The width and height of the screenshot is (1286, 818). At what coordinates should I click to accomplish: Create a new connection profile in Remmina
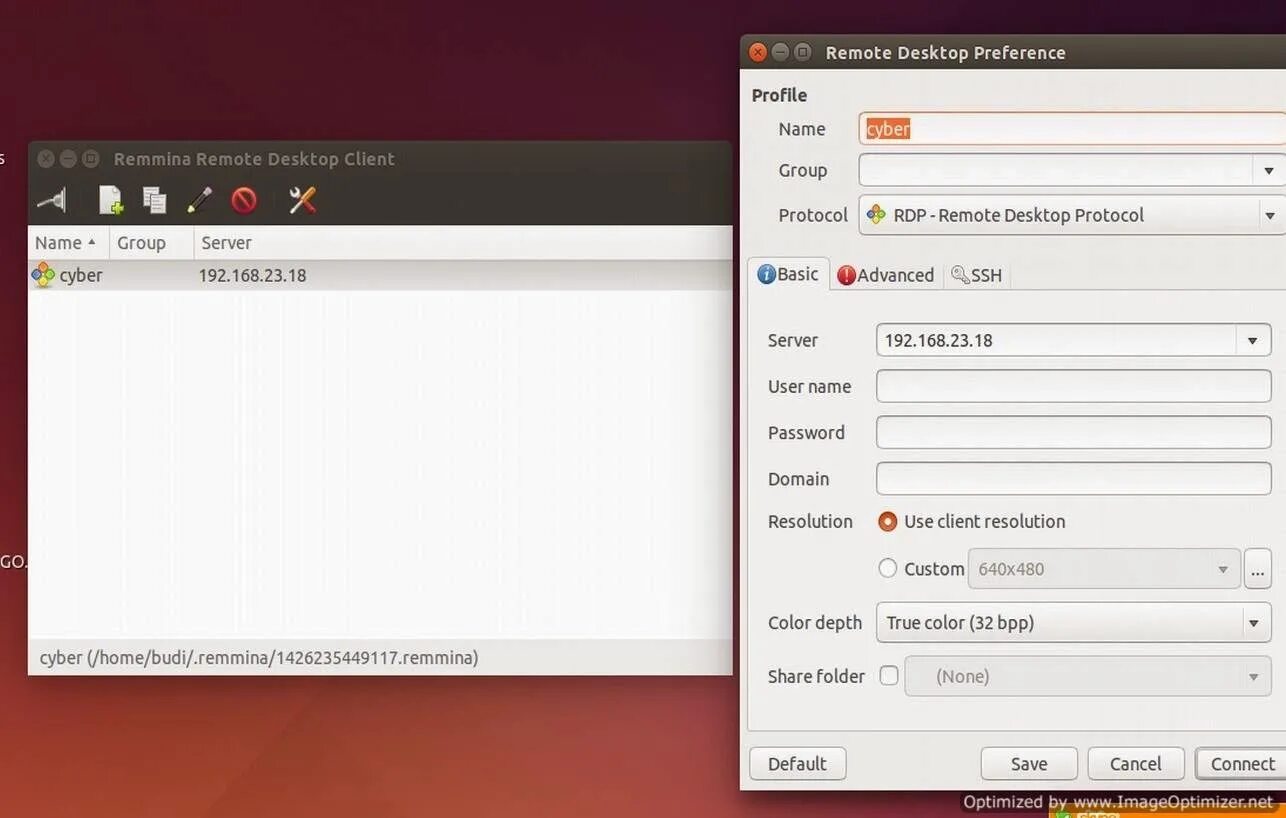pyautogui.click(x=110, y=200)
